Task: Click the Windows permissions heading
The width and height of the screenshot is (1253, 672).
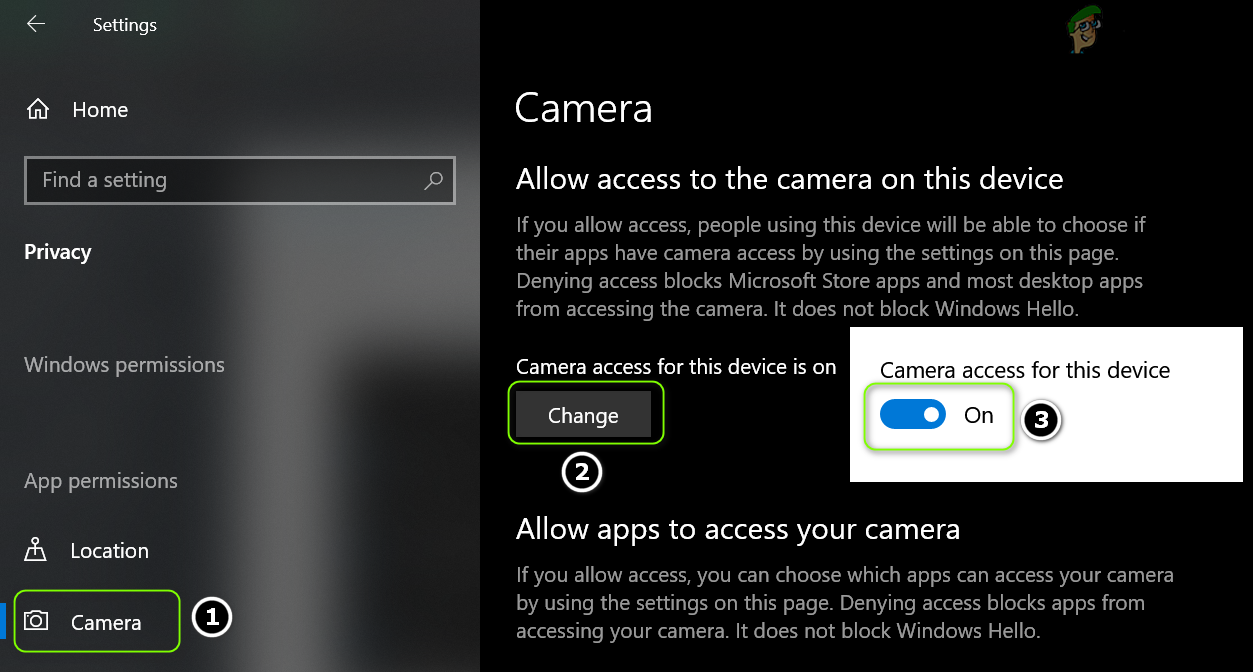Action: click(x=124, y=365)
